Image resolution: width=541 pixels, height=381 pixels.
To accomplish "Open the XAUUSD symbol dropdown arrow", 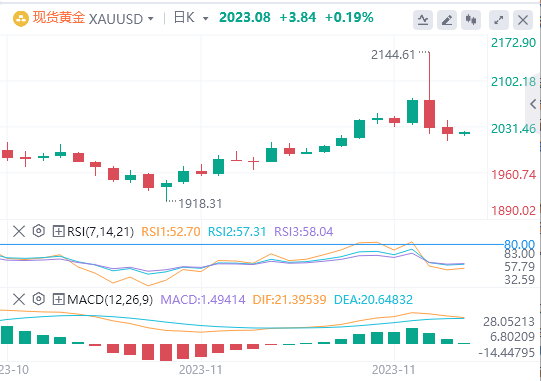I will click(x=150, y=19).
